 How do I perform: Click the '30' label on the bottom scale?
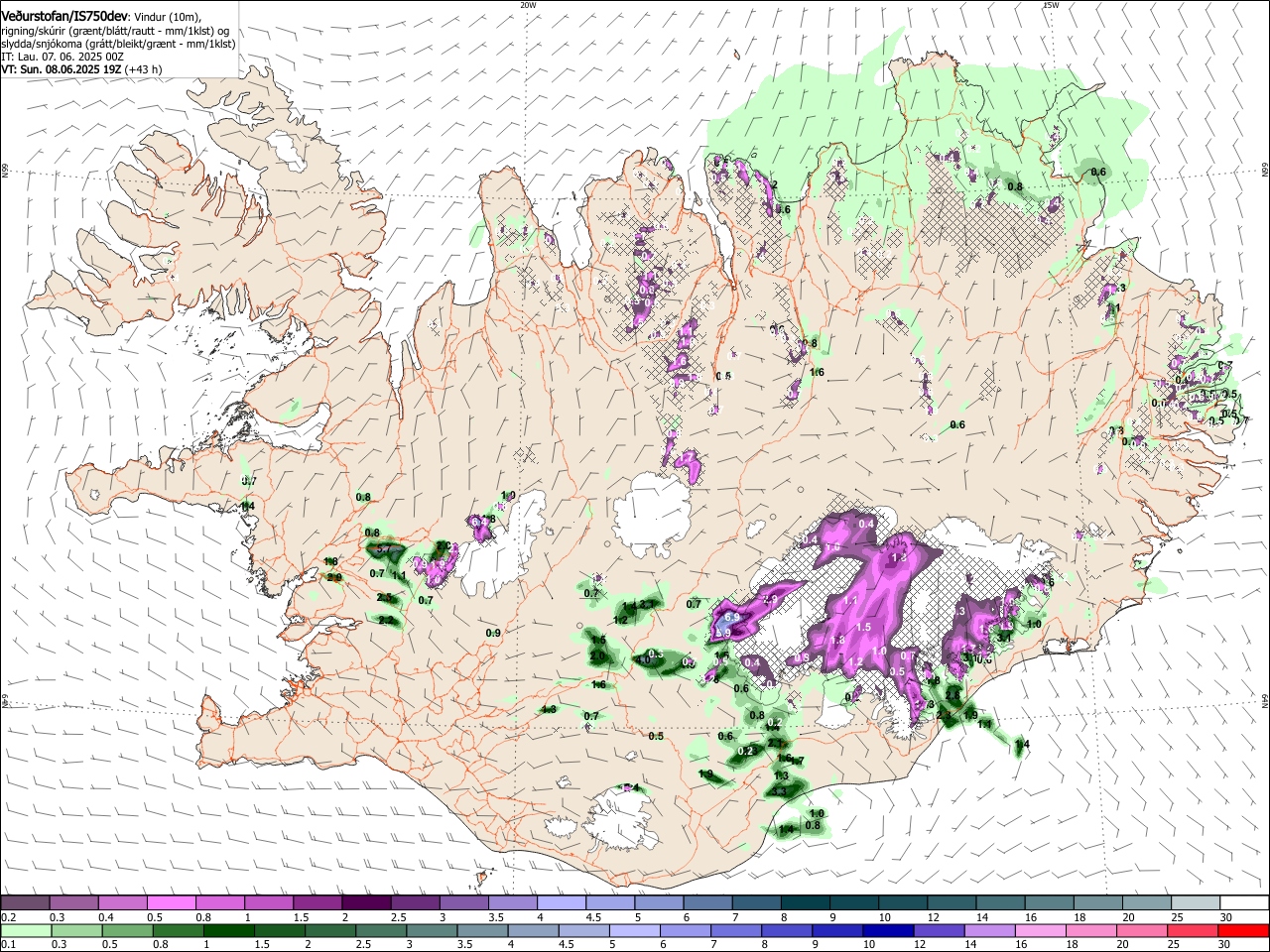(x=1224, y=945)
